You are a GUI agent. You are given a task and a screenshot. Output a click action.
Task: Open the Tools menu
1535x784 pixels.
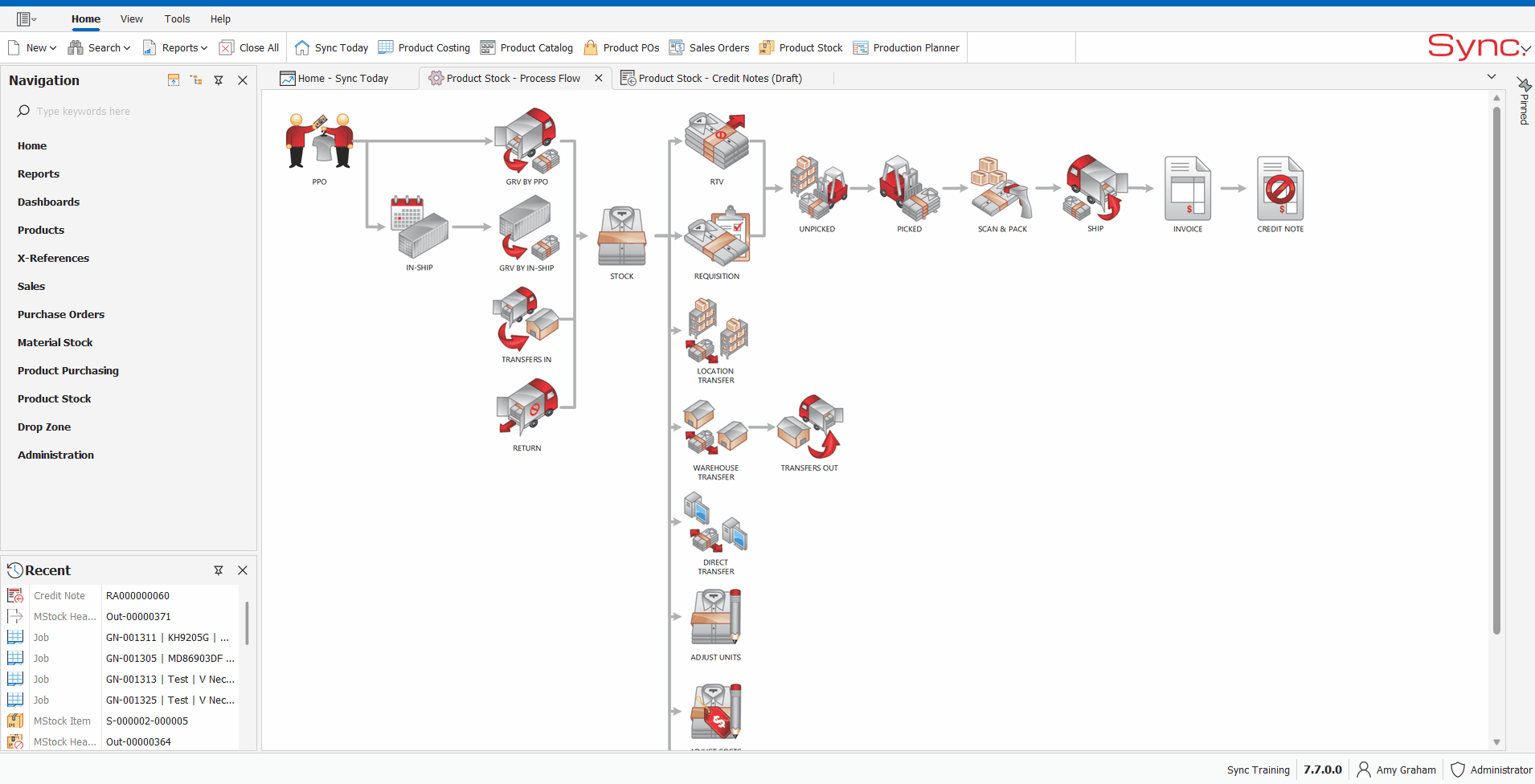pos(178,19)
